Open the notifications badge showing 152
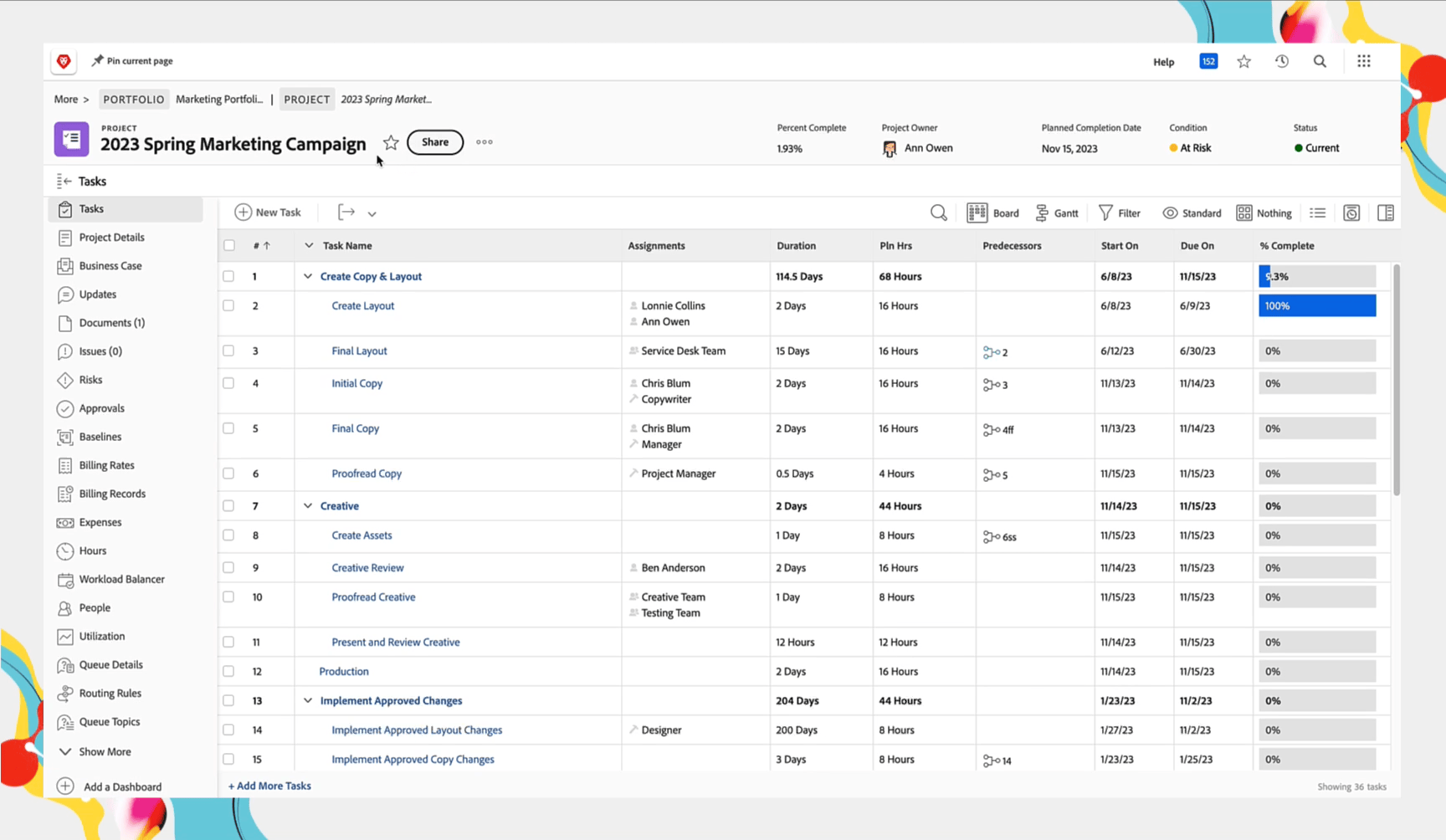Image resolution: width=1446 pixels, height=840 pixels. 1208,61
